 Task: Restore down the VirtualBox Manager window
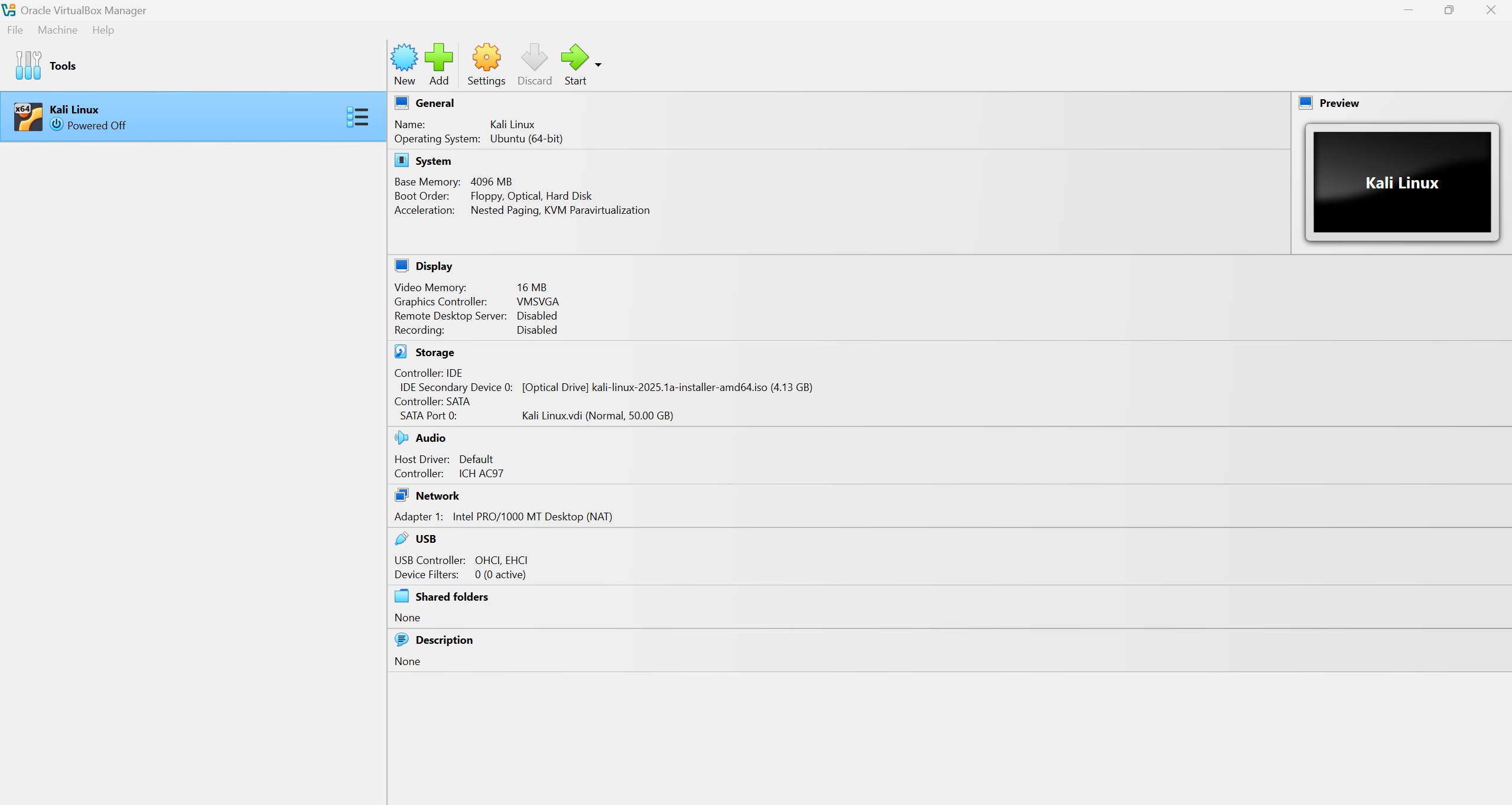[x=1449, y=10]
